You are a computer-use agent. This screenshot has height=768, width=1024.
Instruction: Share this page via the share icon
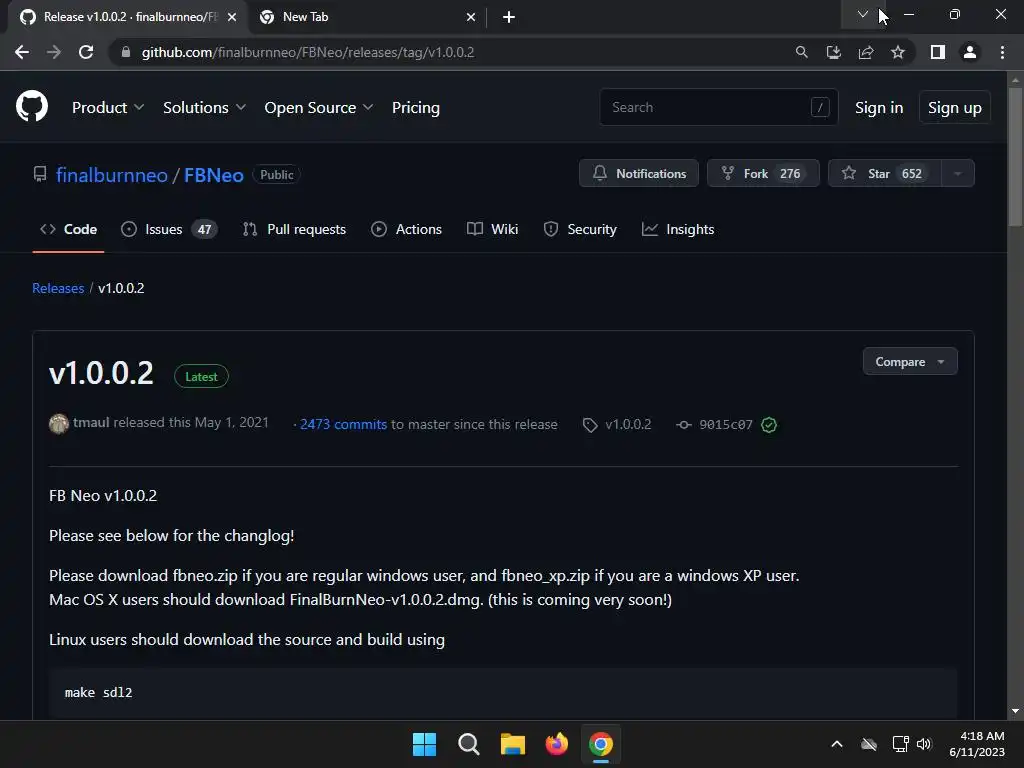[866, 52]
